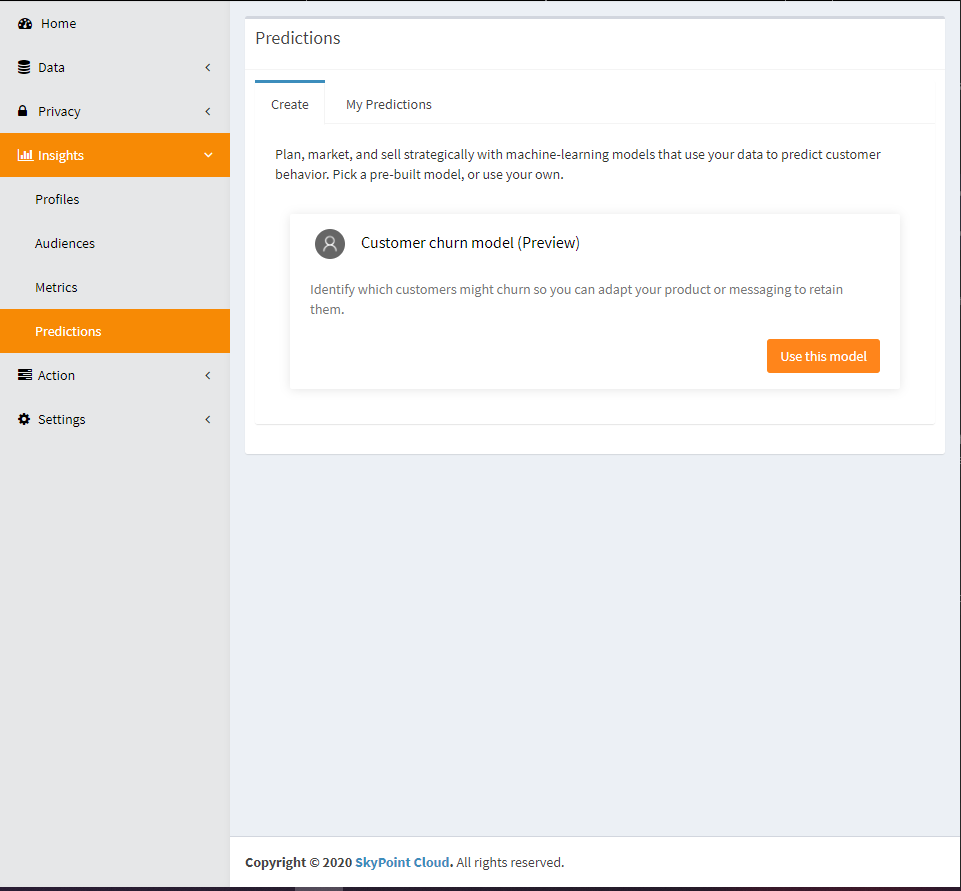Screen dimensions: 961x891
Task: Collapse the Insights menu chevron
Action: [208, 155]
